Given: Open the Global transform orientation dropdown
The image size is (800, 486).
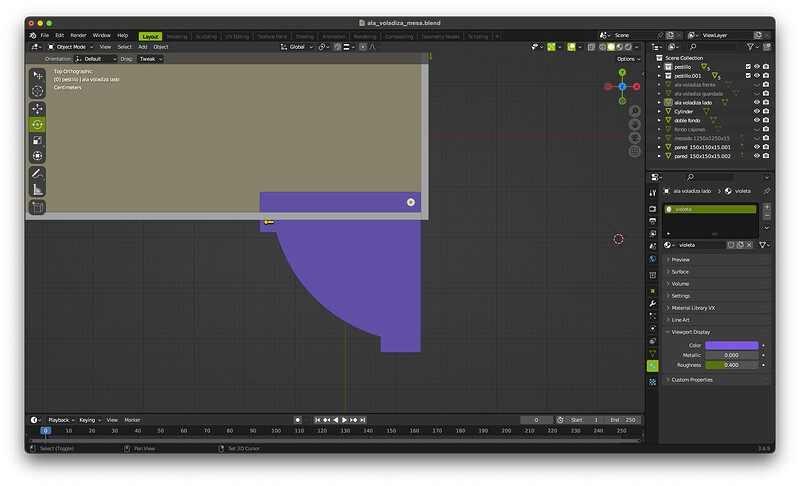Looking at the screenshot, I should [x=296, y=47].
